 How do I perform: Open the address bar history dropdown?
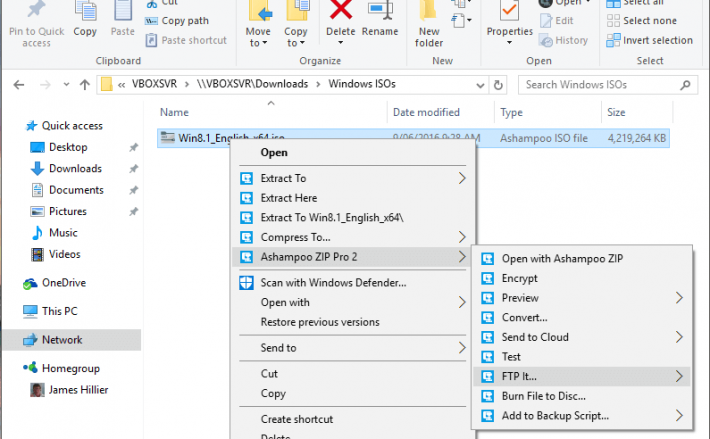480,85
